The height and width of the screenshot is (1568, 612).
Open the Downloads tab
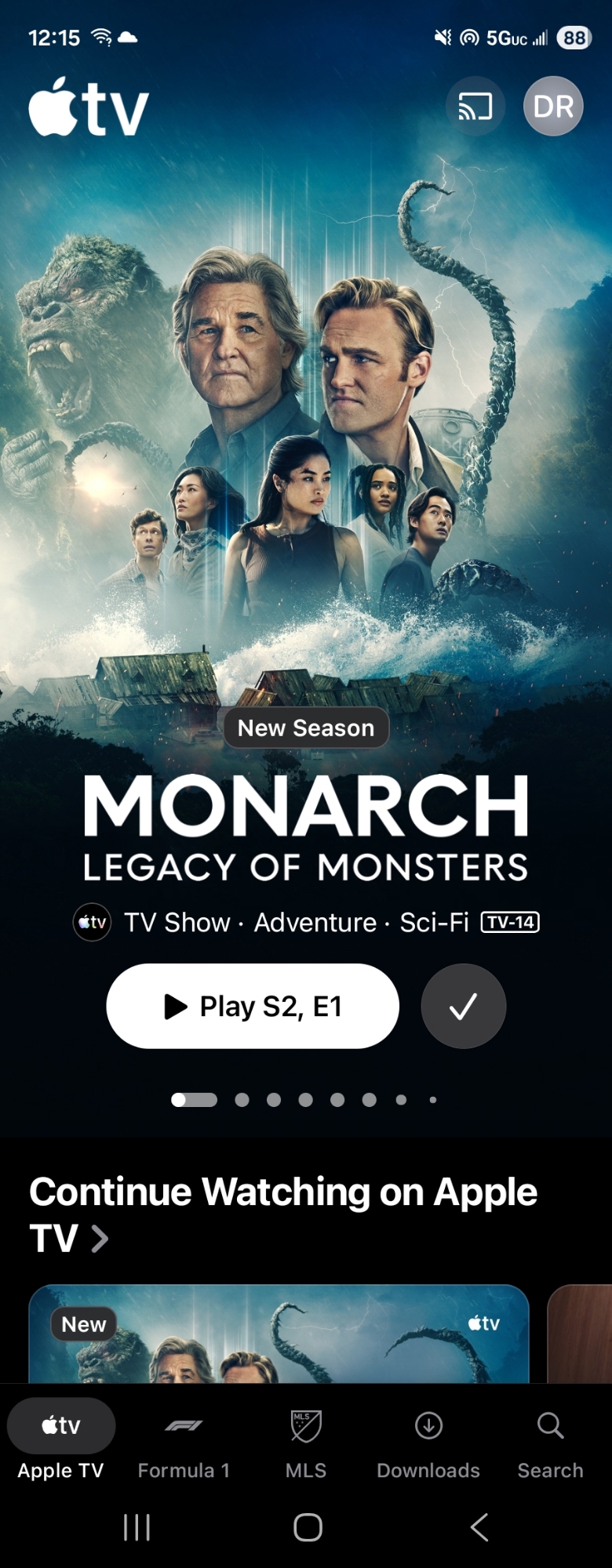point(428,1446)
